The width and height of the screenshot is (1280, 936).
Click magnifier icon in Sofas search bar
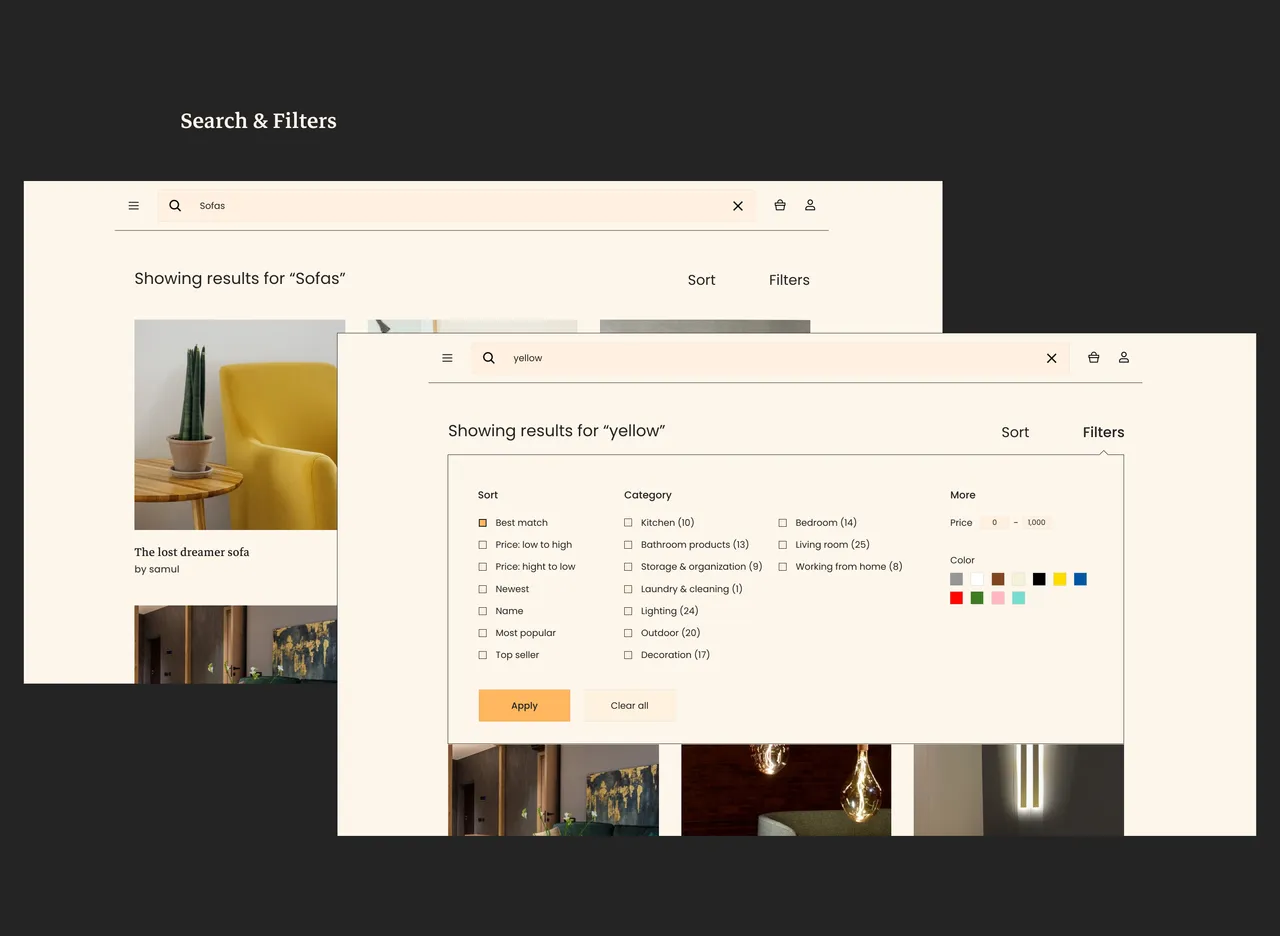(175, 206)
